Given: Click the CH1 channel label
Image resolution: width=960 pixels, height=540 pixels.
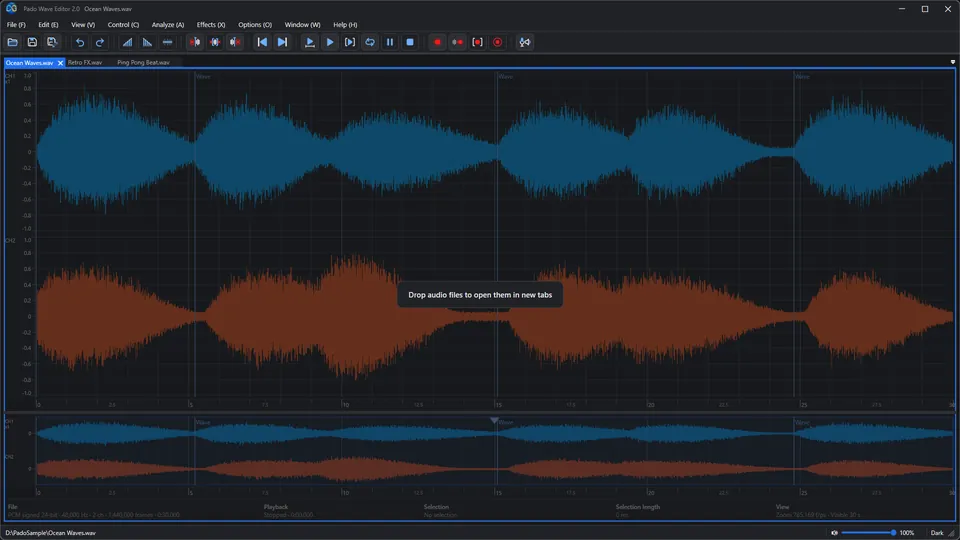Looking at the screenshot, I should (x=10, y=76).
